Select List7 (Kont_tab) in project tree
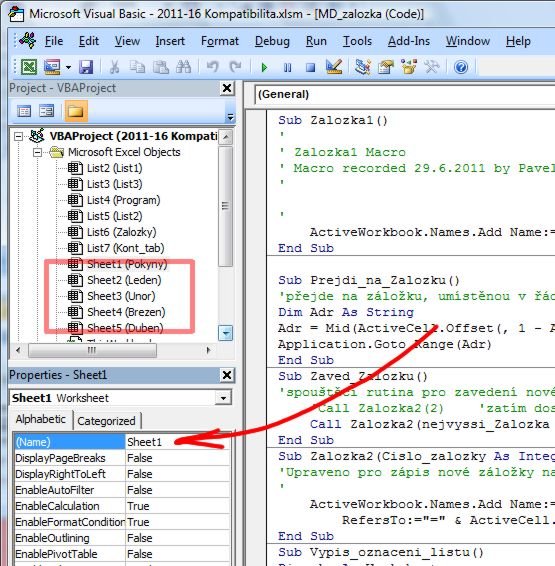 click(126, 248)
